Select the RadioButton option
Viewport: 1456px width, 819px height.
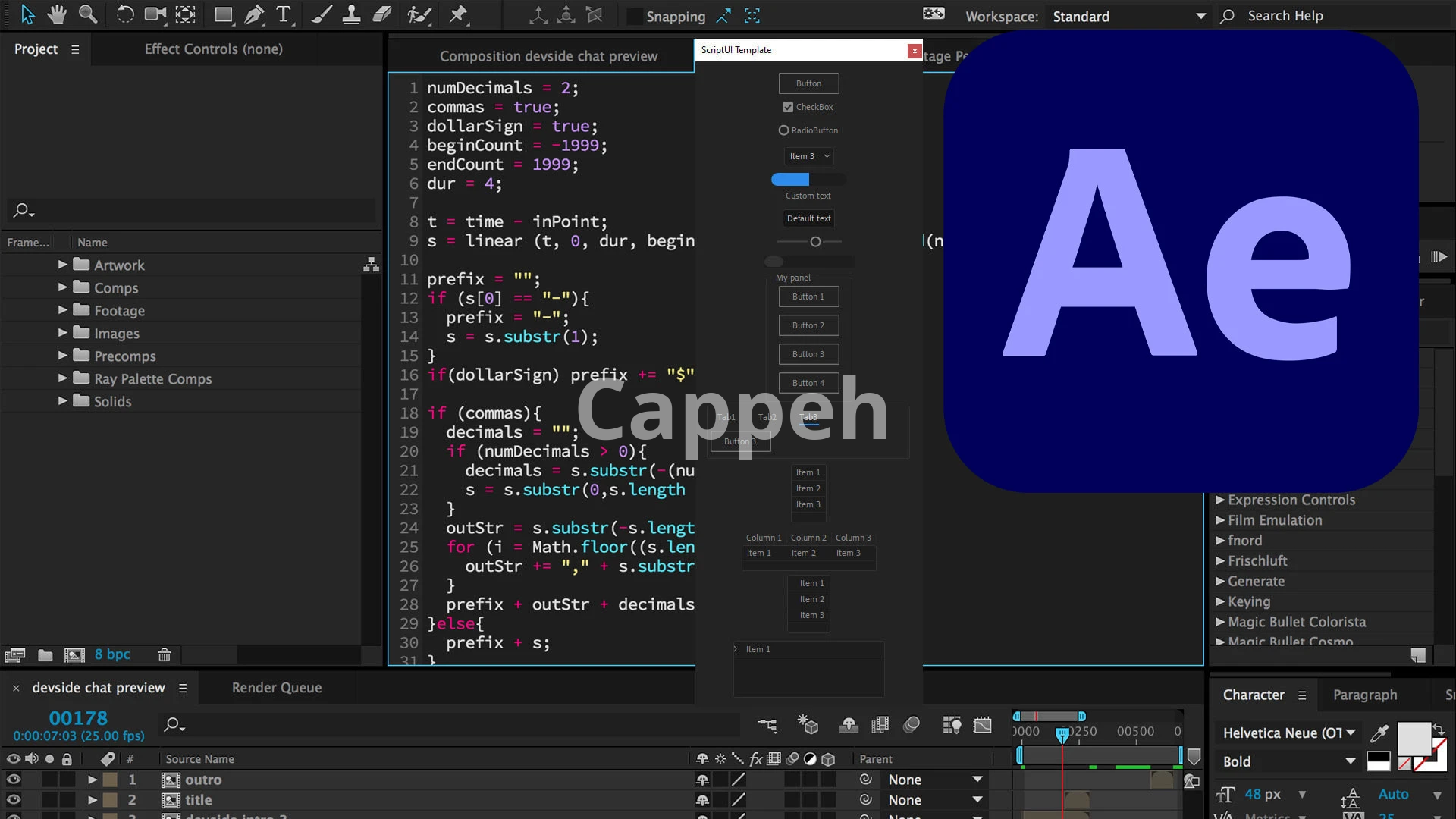pyautogui.click(x=783, y=130)
